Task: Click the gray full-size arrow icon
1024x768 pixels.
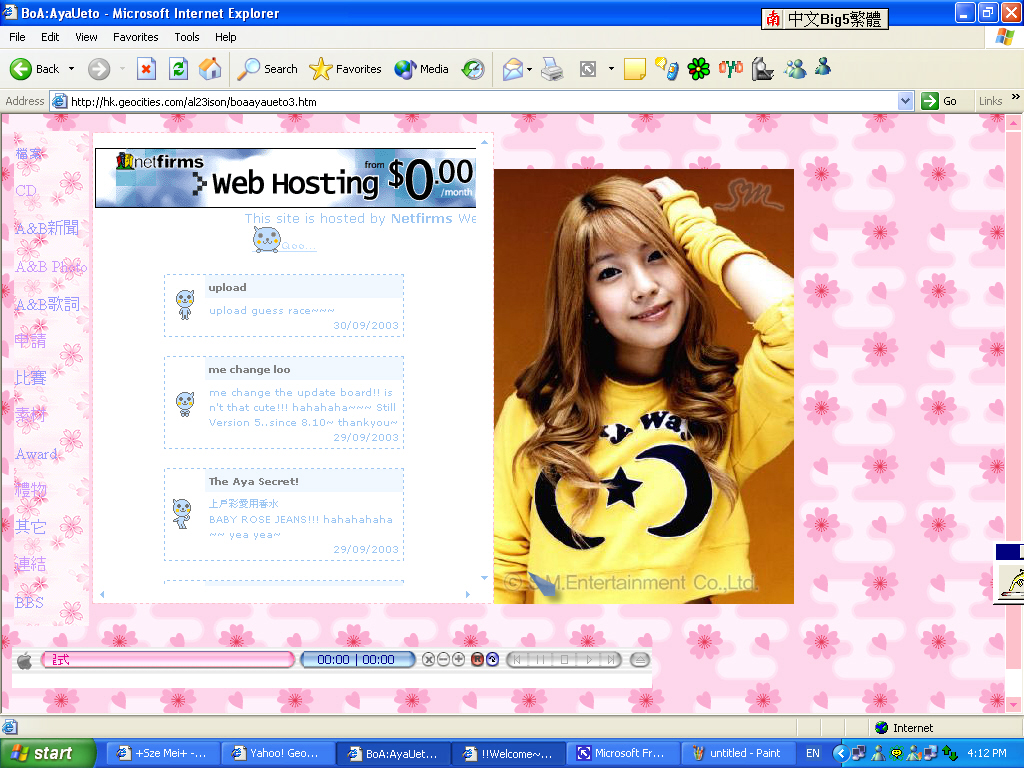Action: tap(588, 69)
